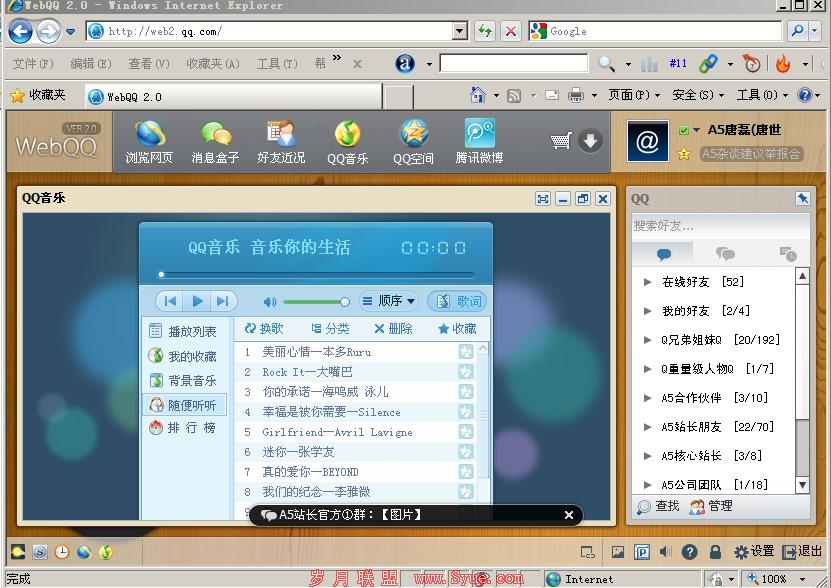Click the icon at right of 幸福是被你需要—Silence
Screen dimensions: 831x588
466,412
